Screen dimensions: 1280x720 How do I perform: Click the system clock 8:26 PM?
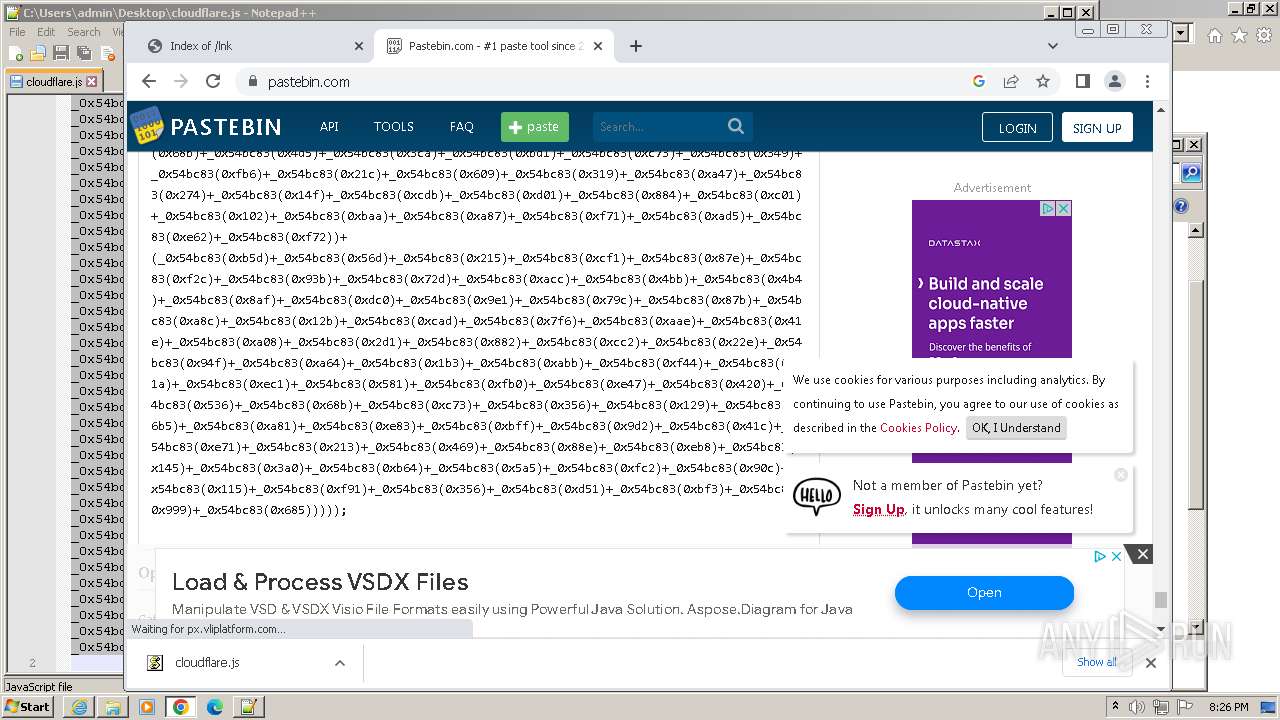tap(1228, 707)
